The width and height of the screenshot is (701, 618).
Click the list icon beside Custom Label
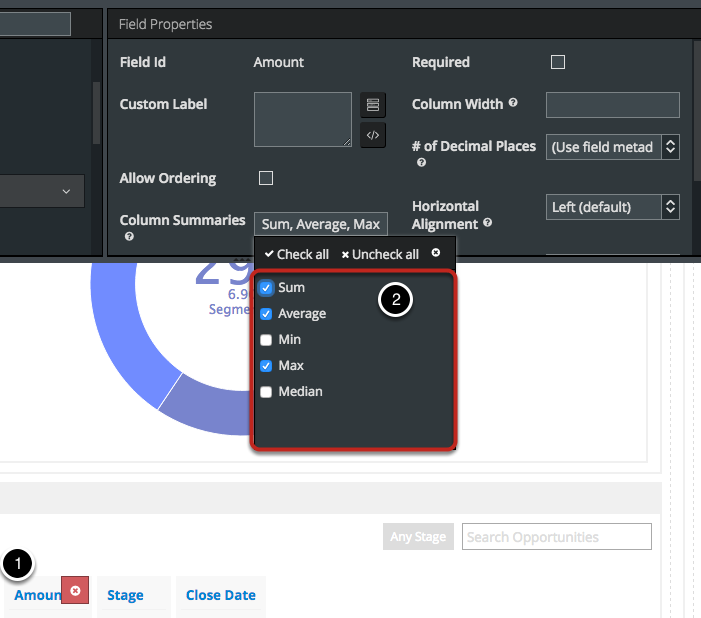coord(373,105)
